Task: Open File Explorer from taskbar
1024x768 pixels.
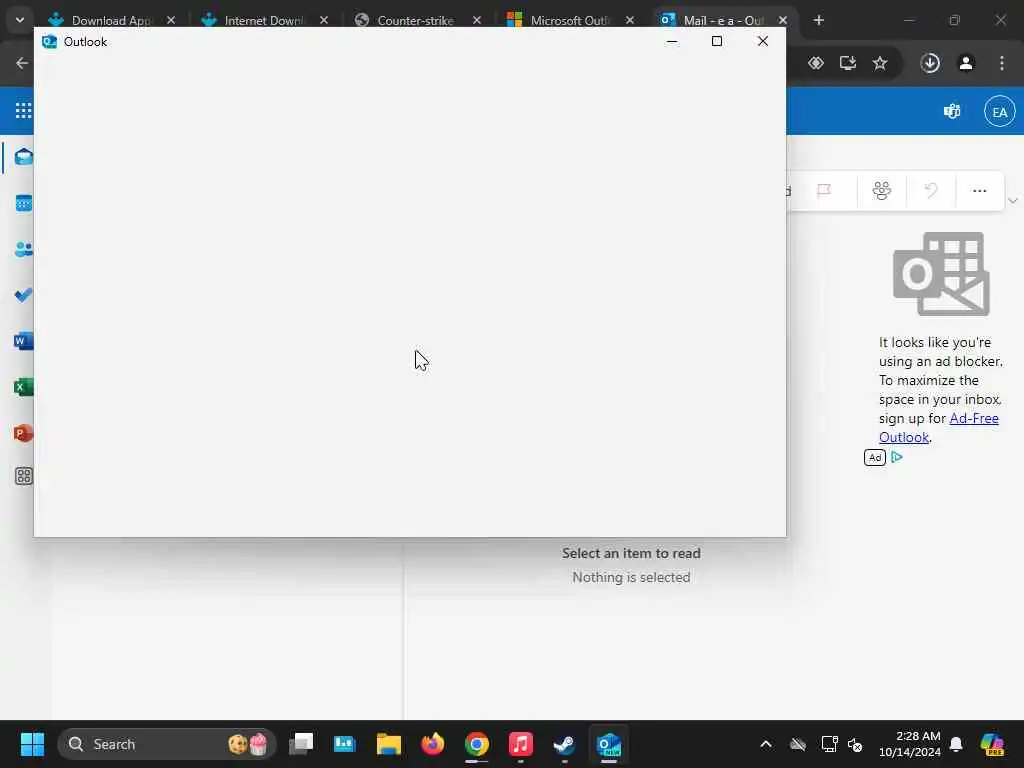Action: 389,744
